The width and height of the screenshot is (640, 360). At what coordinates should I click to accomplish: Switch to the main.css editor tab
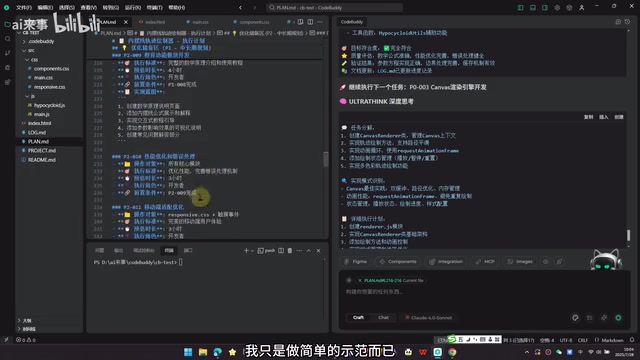click(x=198, y=22)
